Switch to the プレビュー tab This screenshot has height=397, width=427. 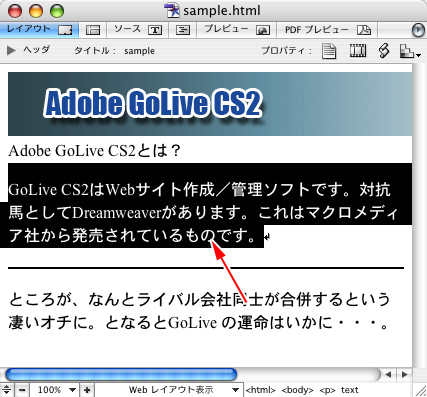tap(237, 30)
